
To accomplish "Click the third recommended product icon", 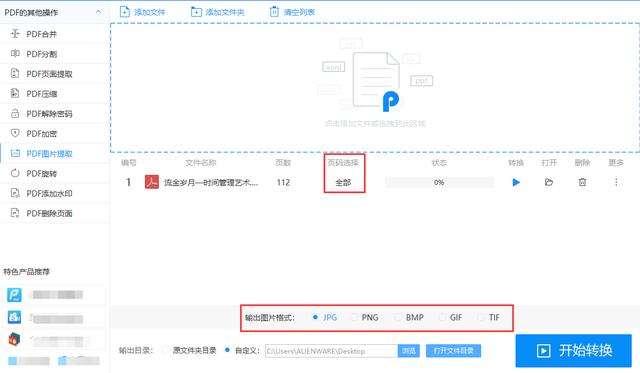I will click(14, 339).
